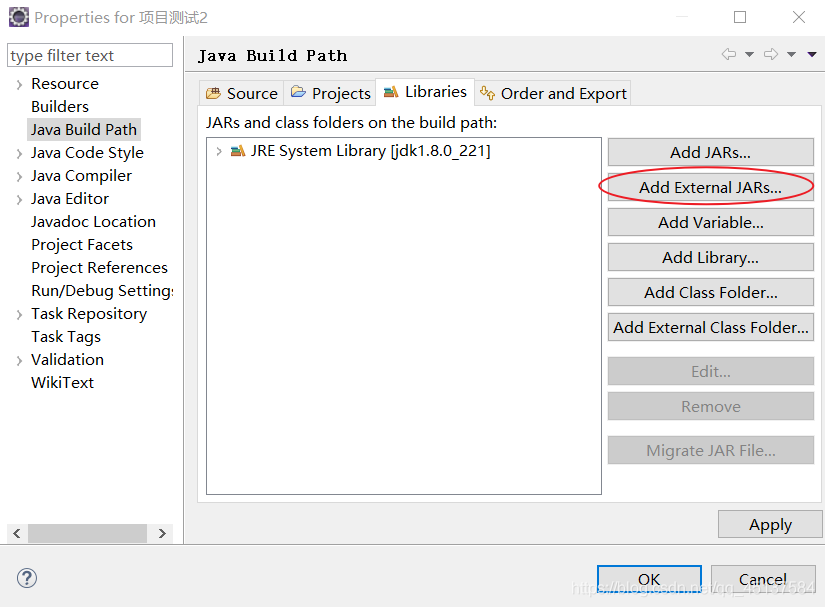
Task: Expand the Java Editor node
Action: pos(19,200)
